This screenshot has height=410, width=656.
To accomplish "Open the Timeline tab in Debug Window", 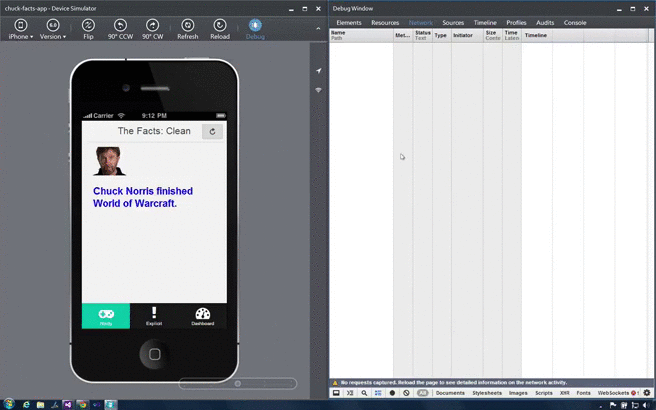I will (485, 23).
